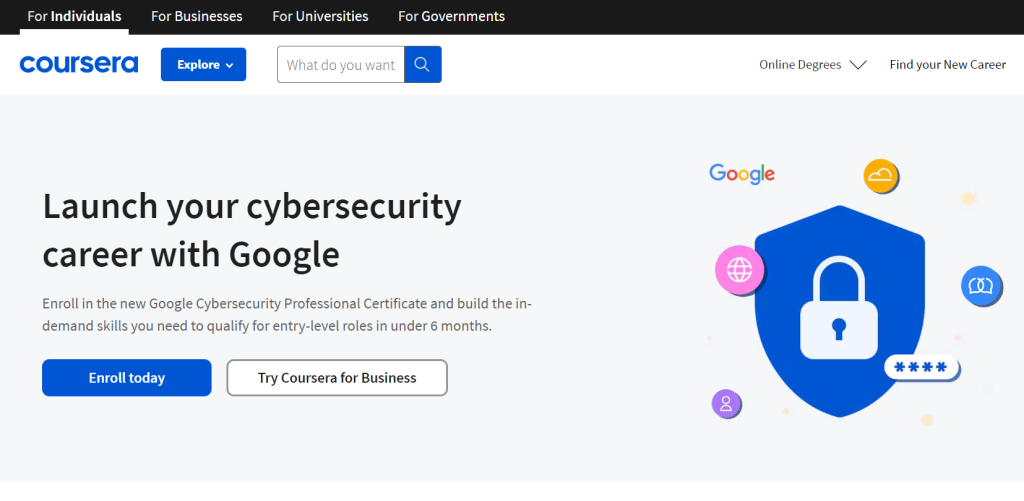Screen dimensions: 1024x501
Task: Click the Google logo in the illustration
Action: (742, 173)
